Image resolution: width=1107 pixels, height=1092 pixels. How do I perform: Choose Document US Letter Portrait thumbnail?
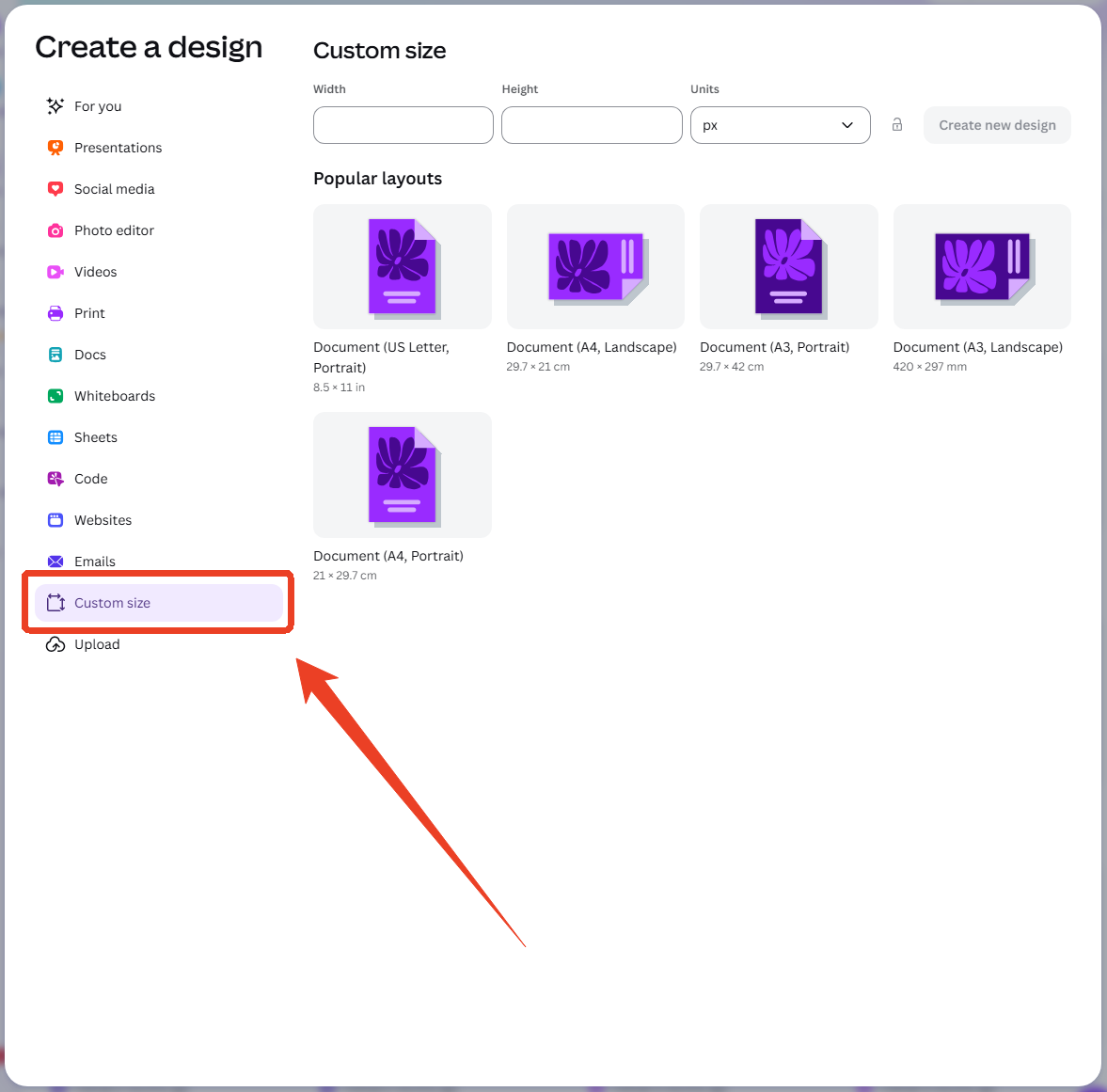(403, 267)
